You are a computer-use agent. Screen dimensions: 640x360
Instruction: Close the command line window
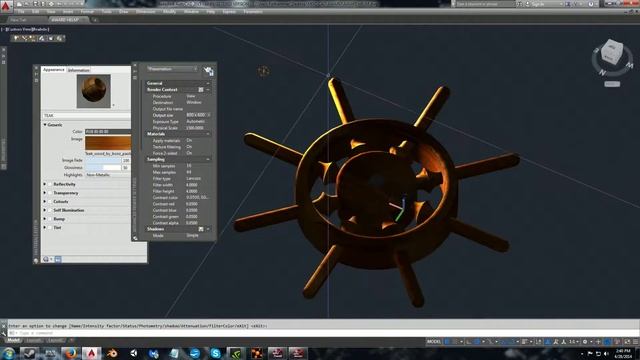click(x=4, y=326)
